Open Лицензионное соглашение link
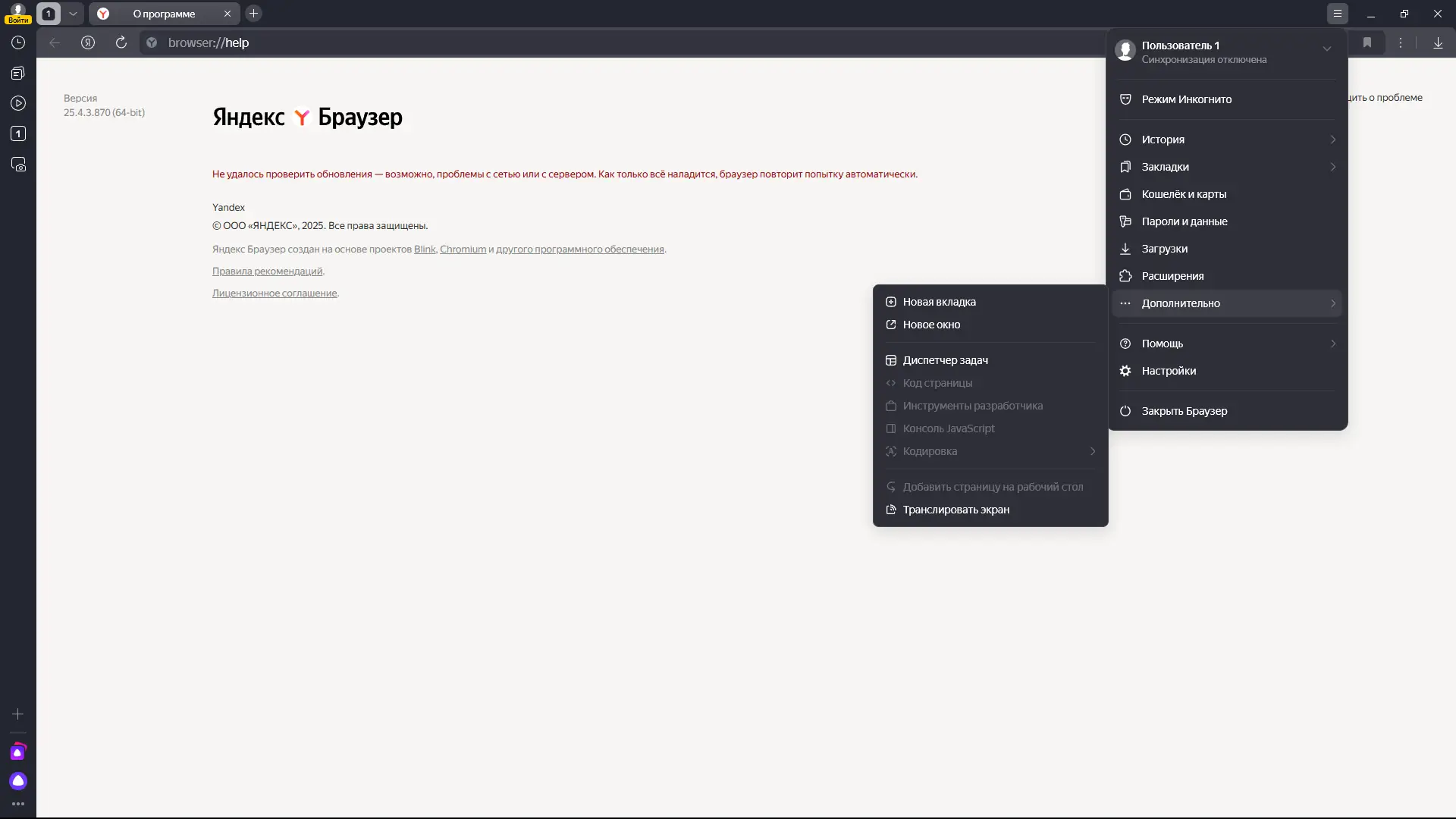This screenshot has width=1456, height=819. coord(275,293)
